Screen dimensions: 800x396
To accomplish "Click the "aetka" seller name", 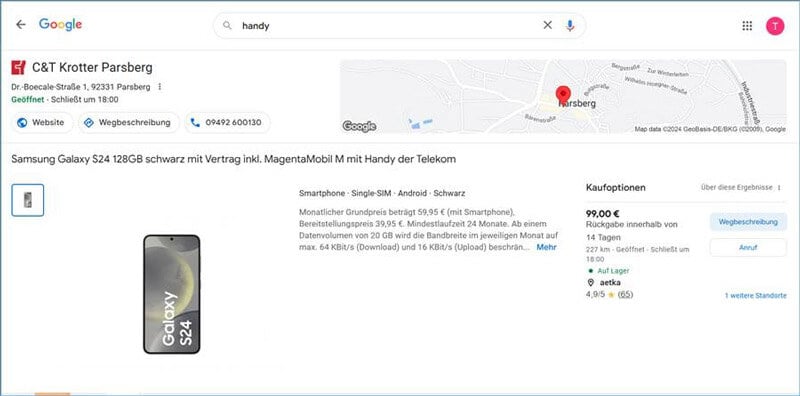I will coord(610,282).
